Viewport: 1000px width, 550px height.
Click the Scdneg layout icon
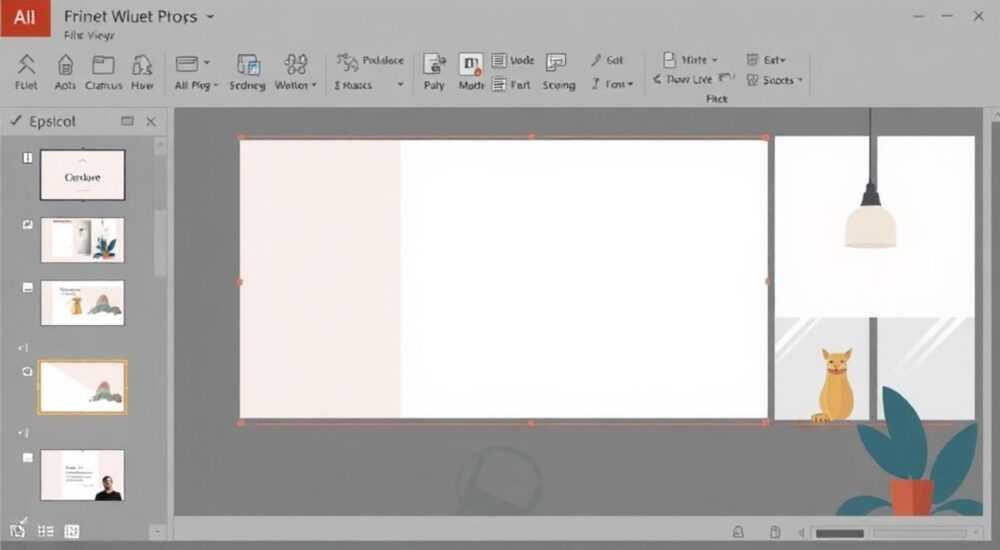pyautogui.click(x=248, y=65)
